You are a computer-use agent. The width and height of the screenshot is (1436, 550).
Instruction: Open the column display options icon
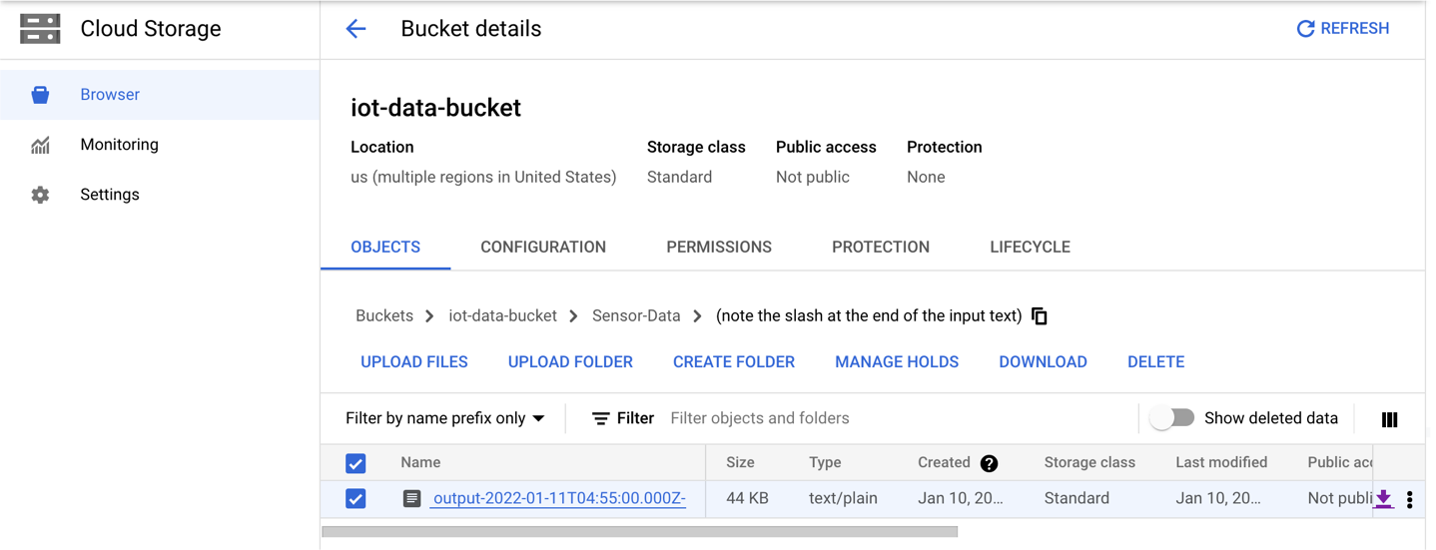pyautogui.click(x=1389, y=419)
